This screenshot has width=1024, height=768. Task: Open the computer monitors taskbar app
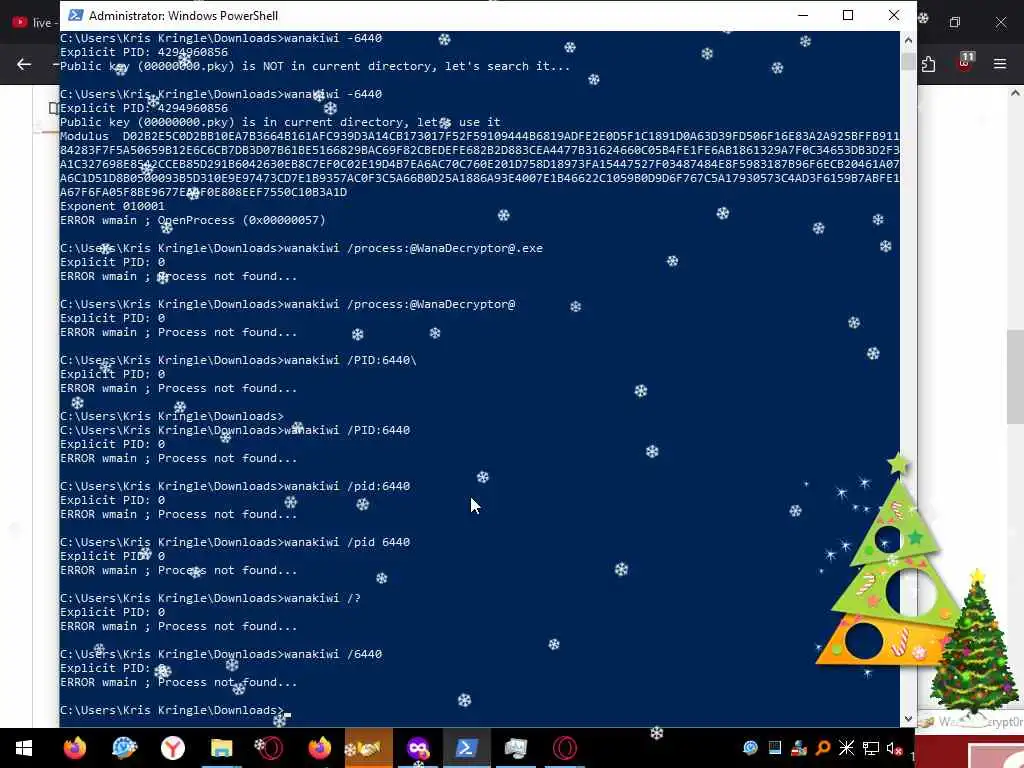tap(515, 748)
